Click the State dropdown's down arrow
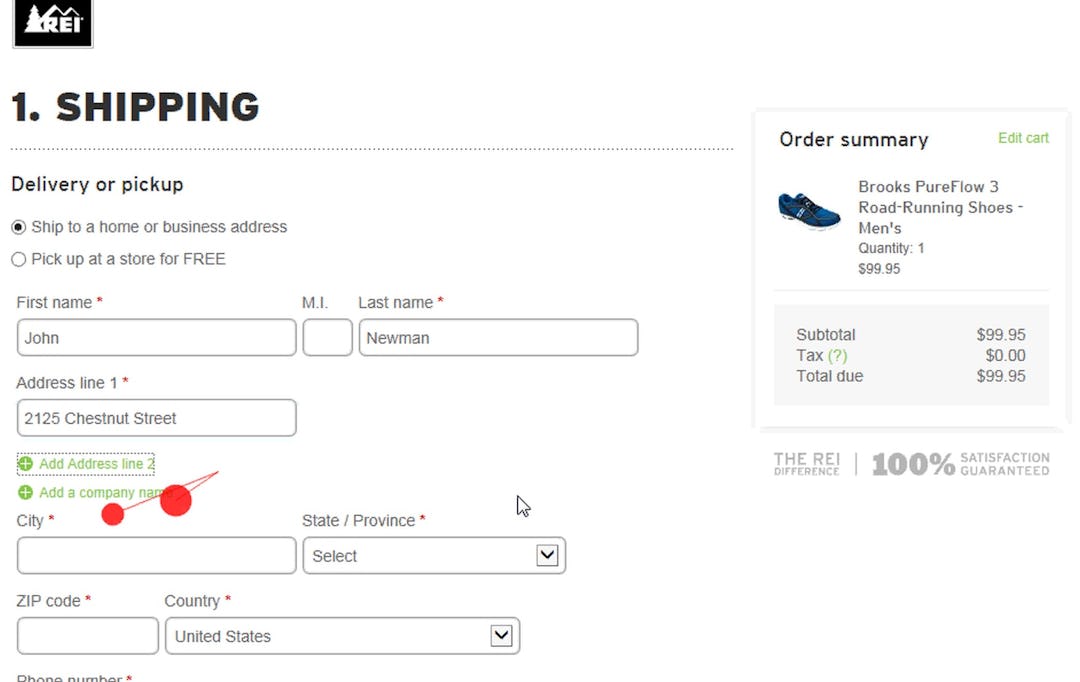The width and height of the screenshot is (1080, 682). pyautogui.click(x=548, y=555)
